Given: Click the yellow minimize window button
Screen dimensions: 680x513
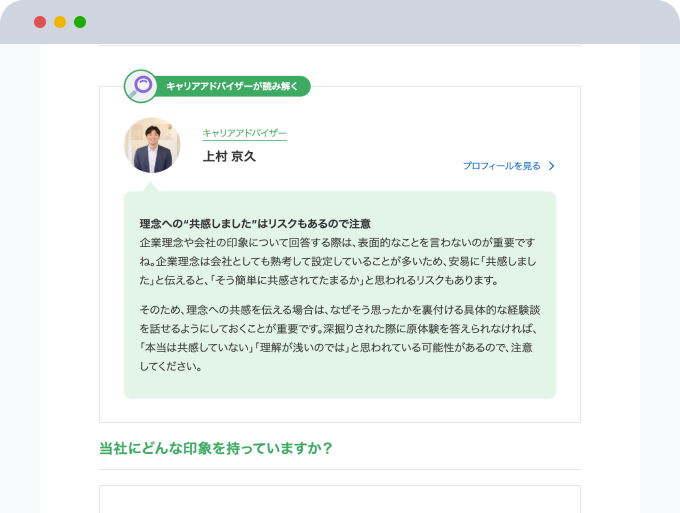Looking at the screenshot, I should click(60, 22).
